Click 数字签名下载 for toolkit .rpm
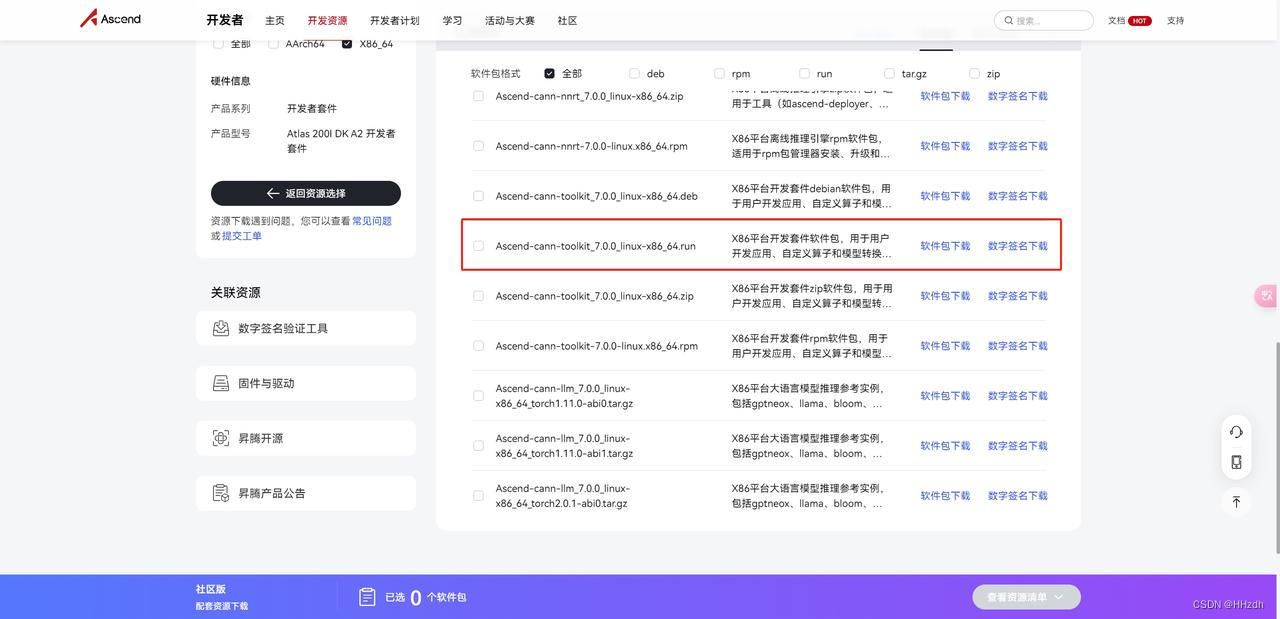 [x=1018, y=346]
